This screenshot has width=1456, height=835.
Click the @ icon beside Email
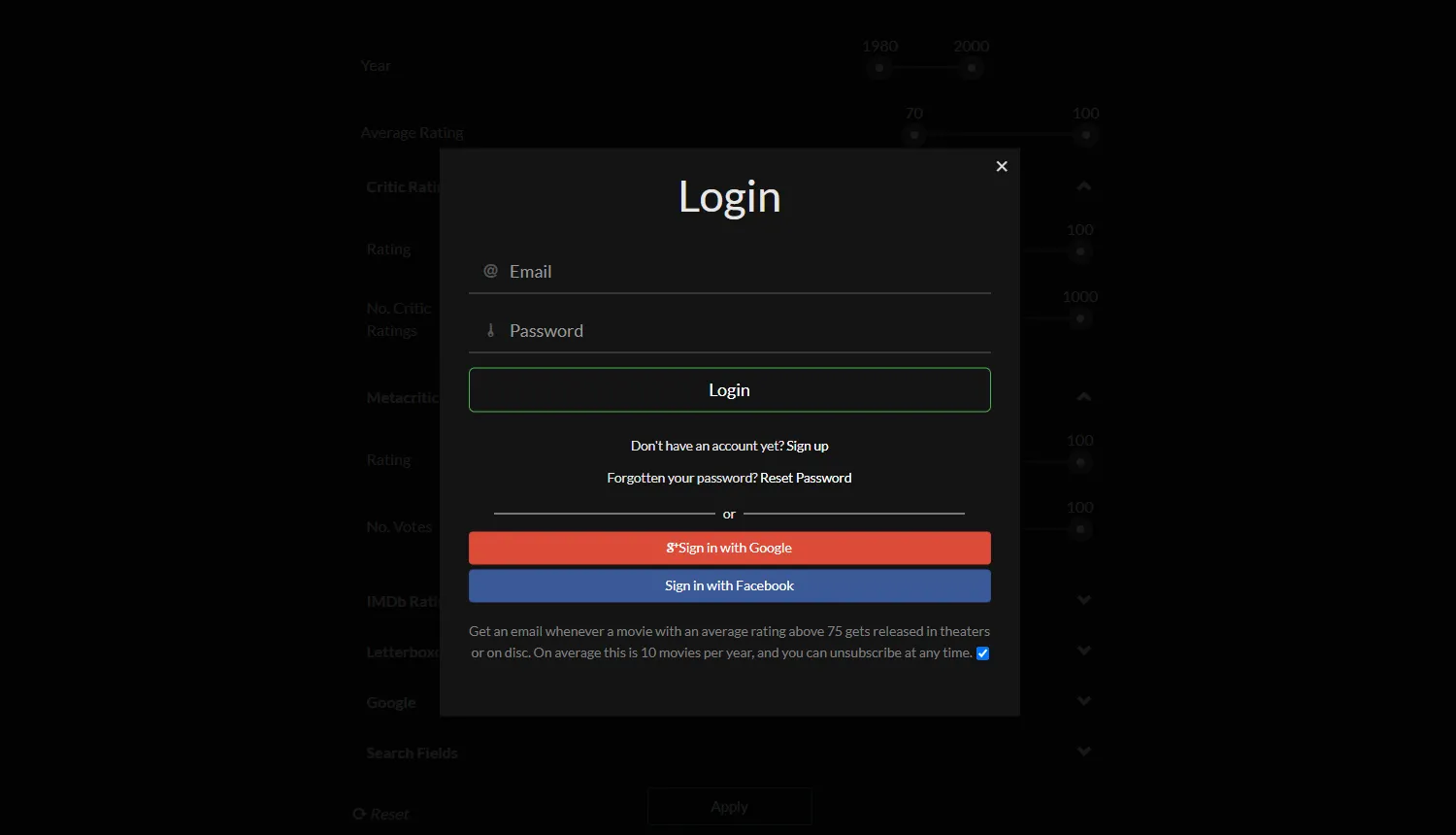click(490, 272)
